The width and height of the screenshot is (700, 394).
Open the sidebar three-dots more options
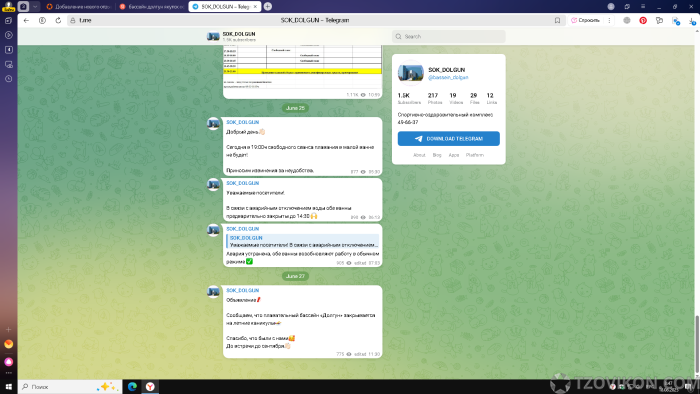[8, 373]
